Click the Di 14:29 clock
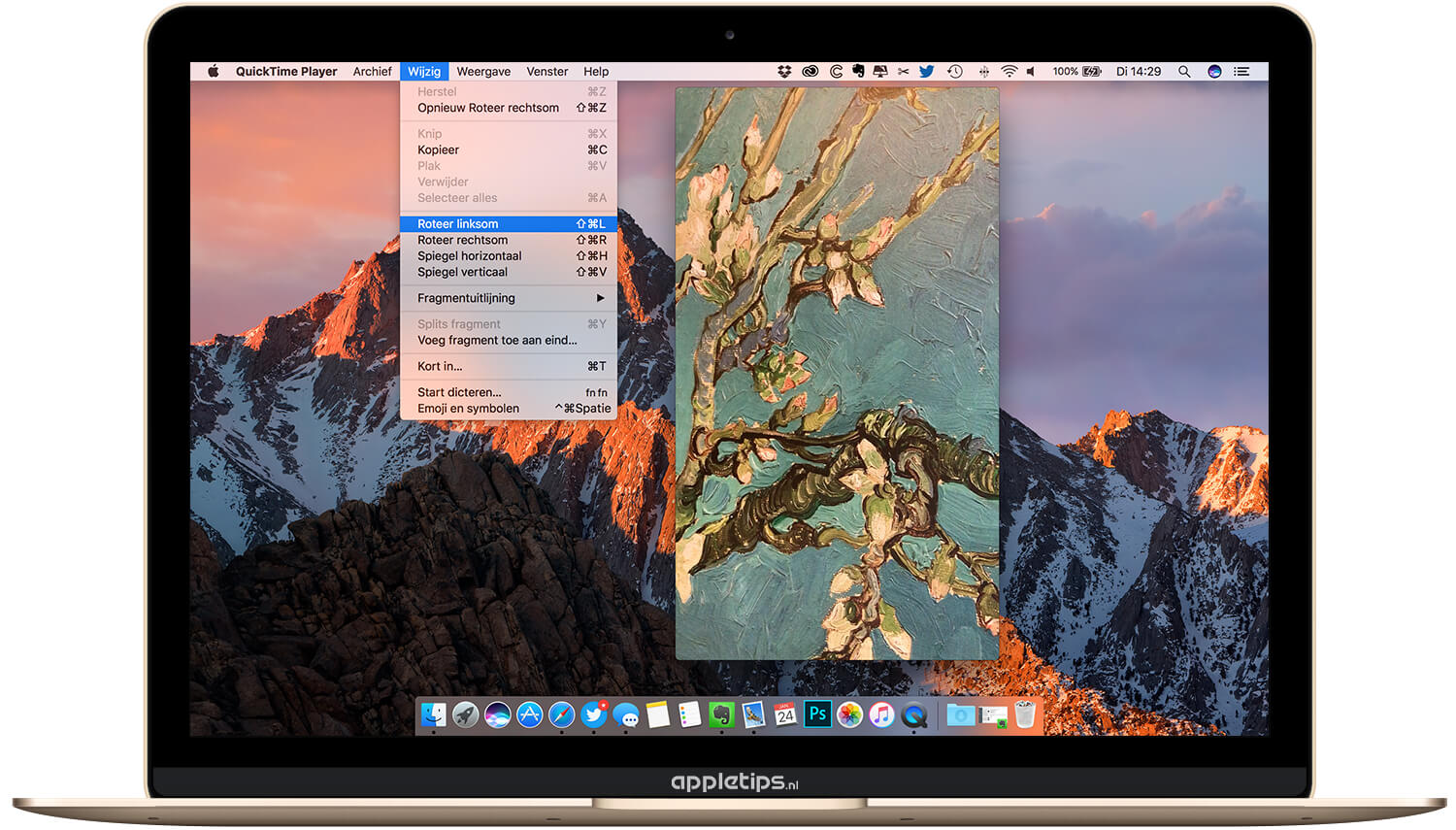This screenshot has width=1456, height=830. (1139, 71)
